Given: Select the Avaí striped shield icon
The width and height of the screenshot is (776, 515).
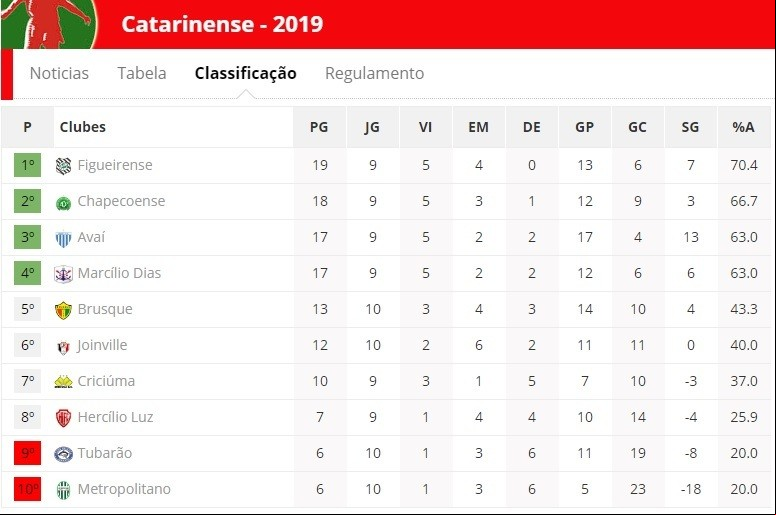Looking at the screenshot, I should [63, 238].
